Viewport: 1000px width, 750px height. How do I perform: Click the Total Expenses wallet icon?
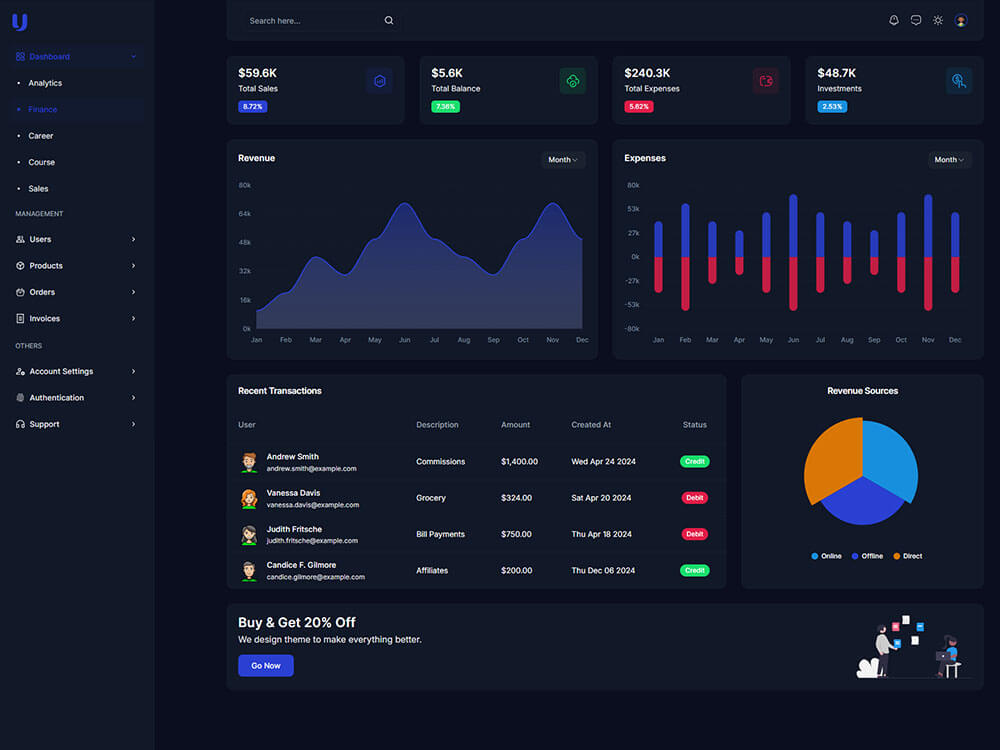(x=766, y=81)
